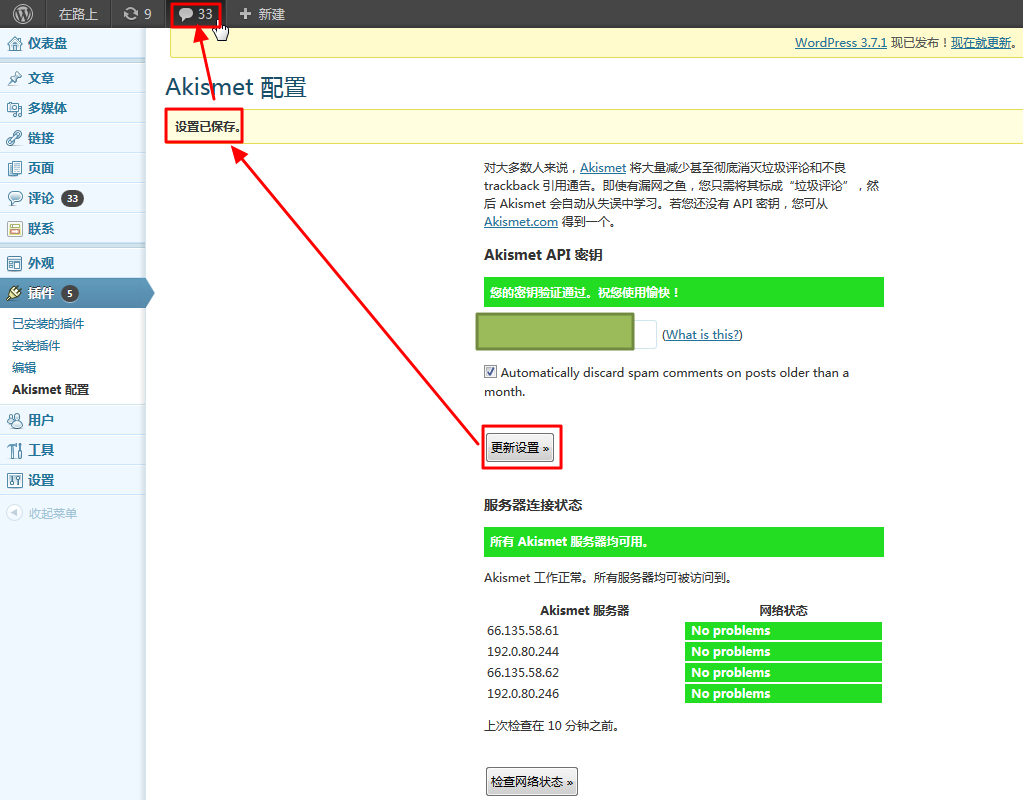
Task: Click the 收起菜单 collapse arrow icon
Action: click(x=14, y=513)
